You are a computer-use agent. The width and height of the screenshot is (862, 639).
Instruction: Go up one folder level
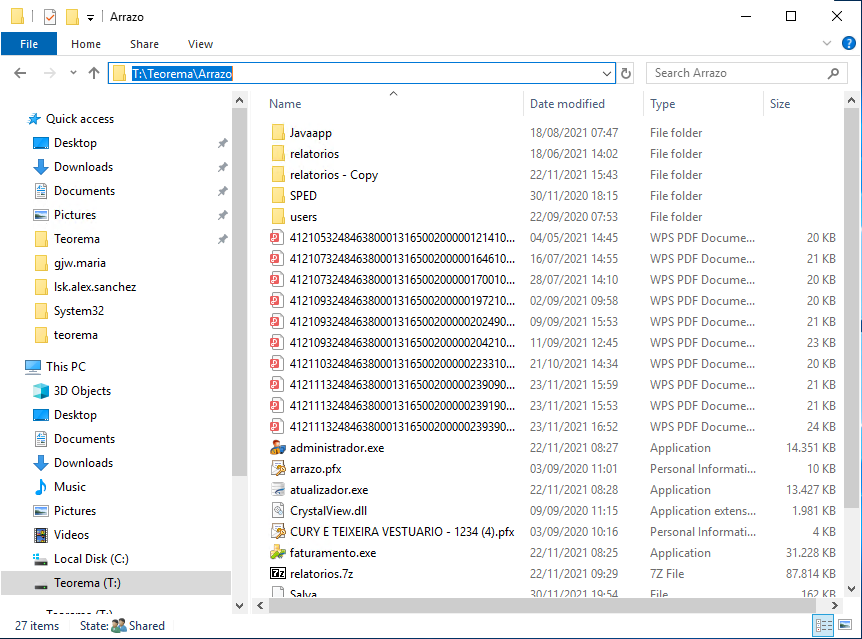94,73
